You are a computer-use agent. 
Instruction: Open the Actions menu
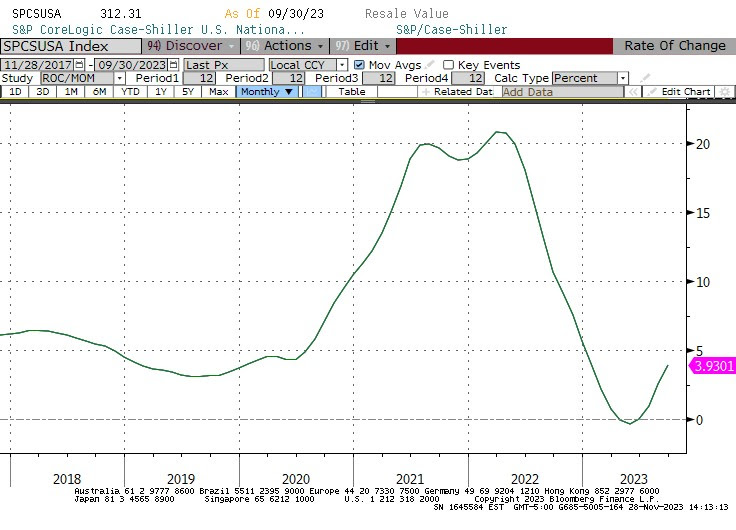coord(285,46)
